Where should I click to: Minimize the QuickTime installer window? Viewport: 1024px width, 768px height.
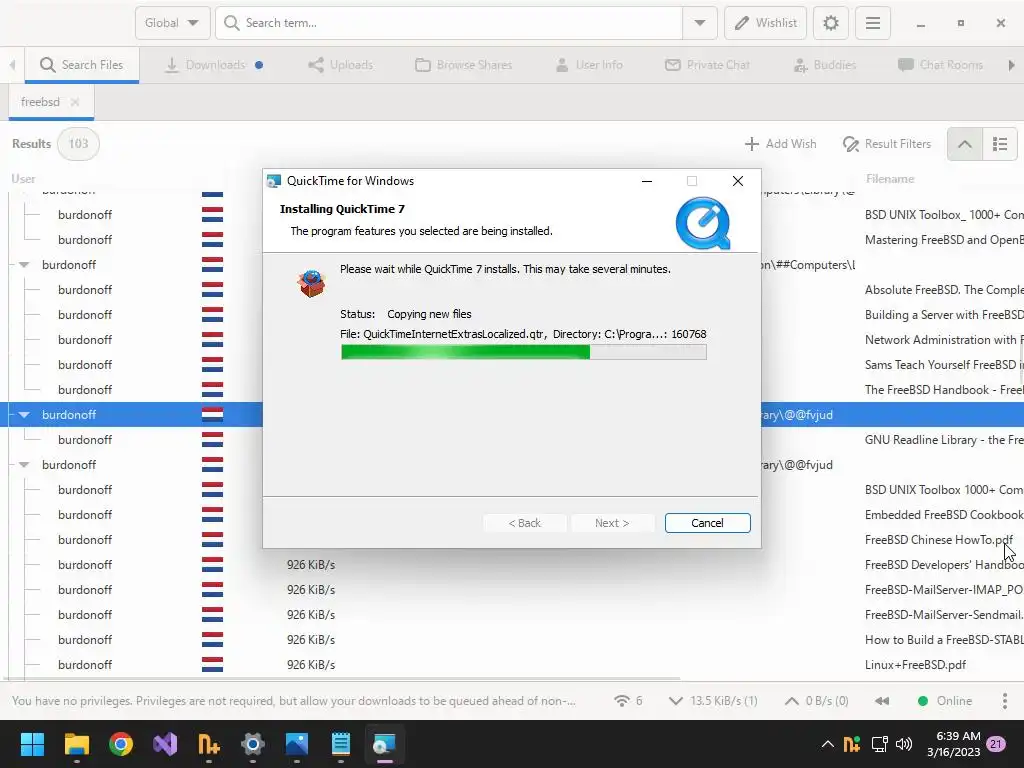[647, 181]
